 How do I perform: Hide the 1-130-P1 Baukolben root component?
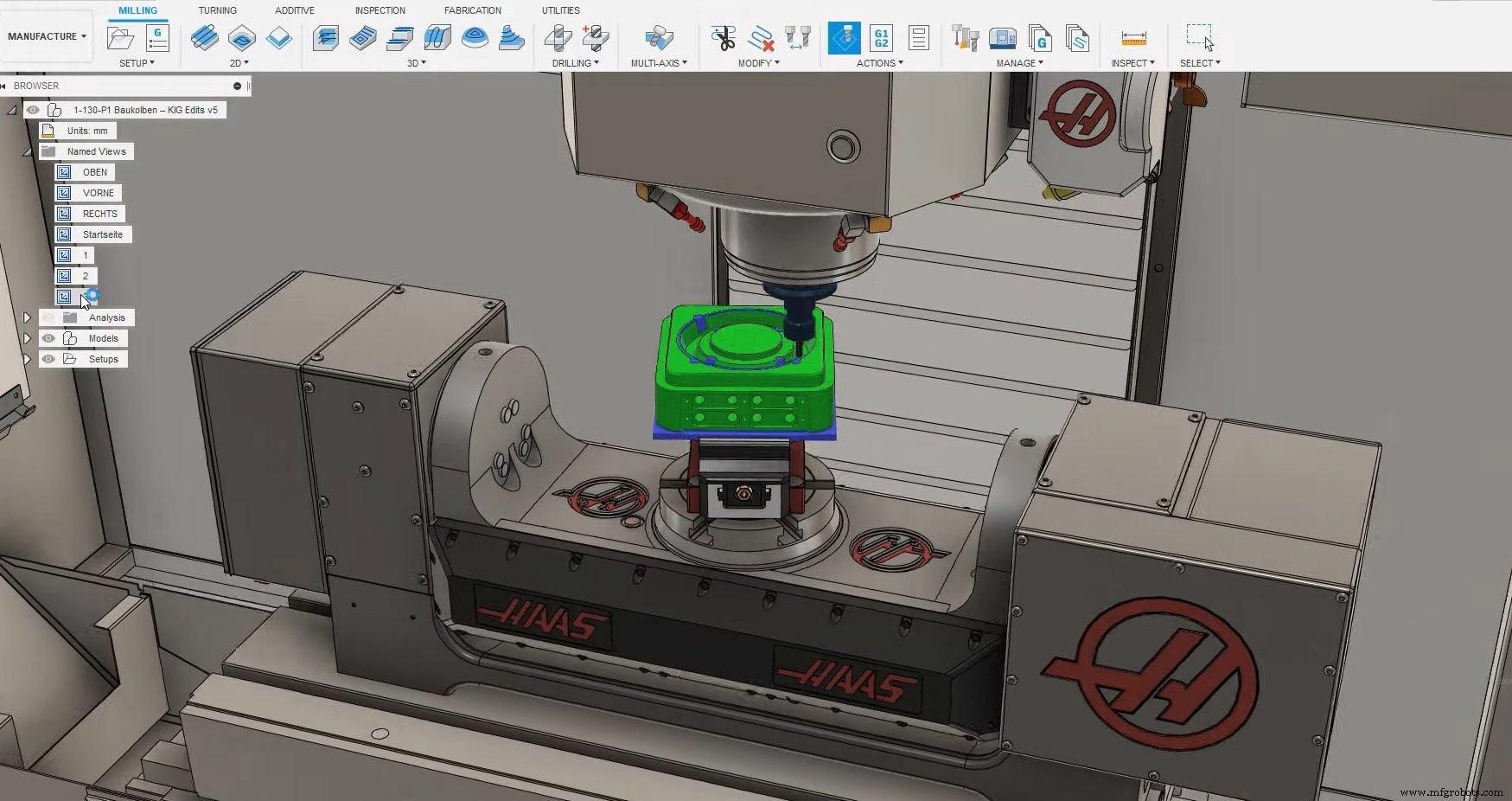pos(33,110)
